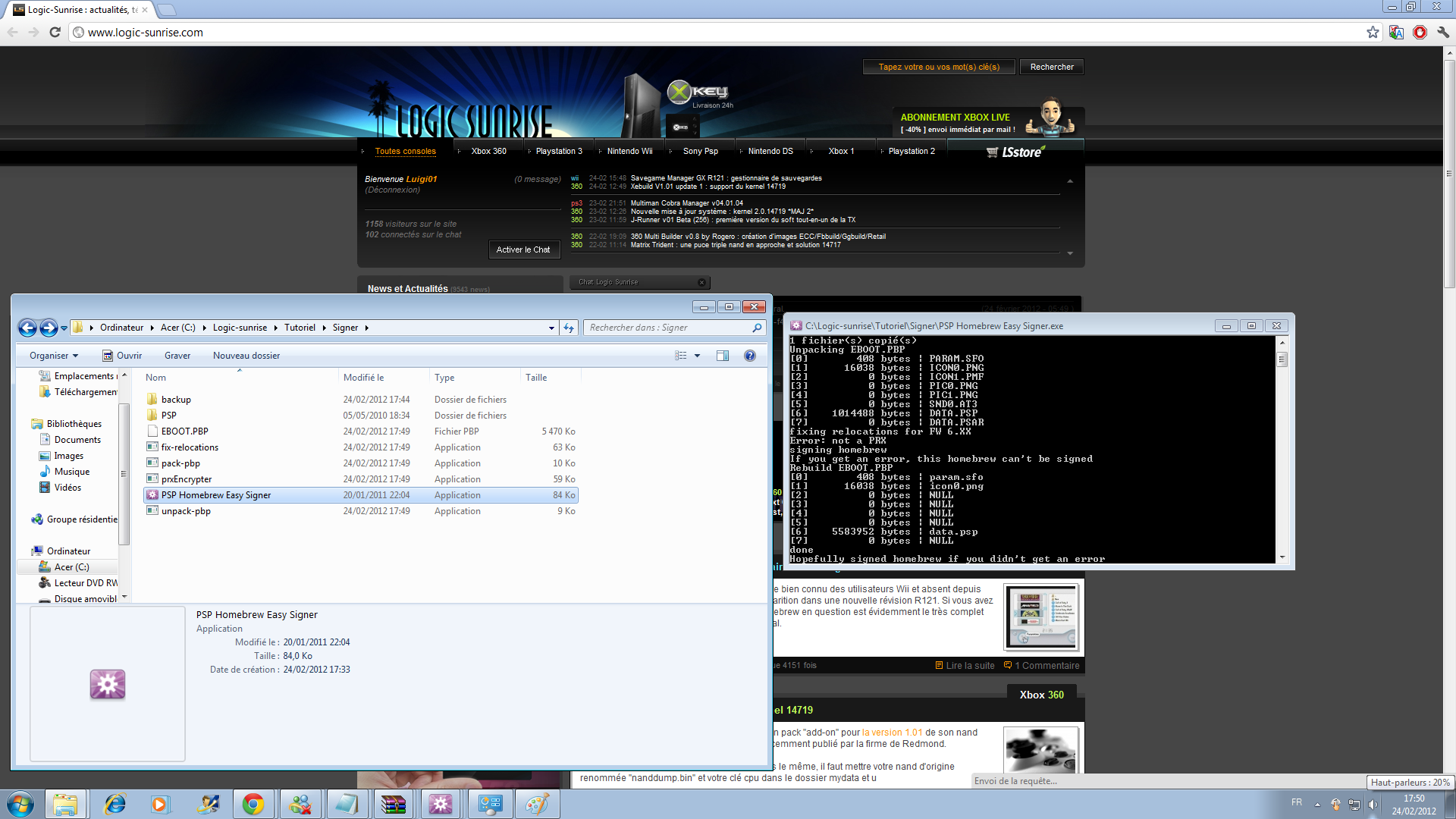The image size is (1456, 819).
Task: Click Nouveau dossier in Explorer toolbar
Action: [x=246, y=356]
